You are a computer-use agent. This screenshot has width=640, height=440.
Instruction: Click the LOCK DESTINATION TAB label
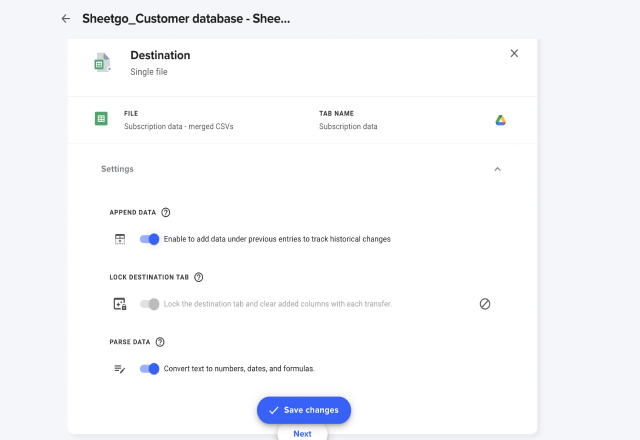point(149,278)
